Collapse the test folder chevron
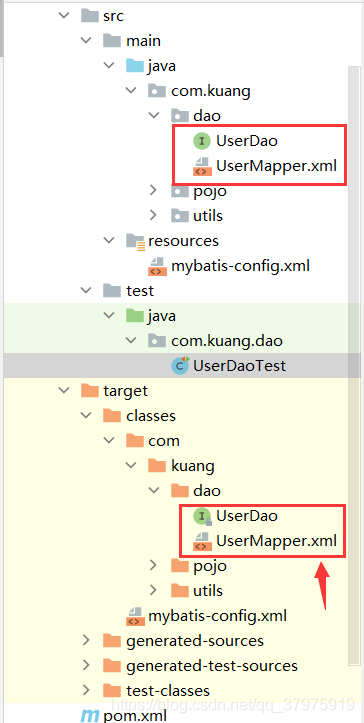Image resolution: width=364 pixels, height=723 pixels. point(86,290)
